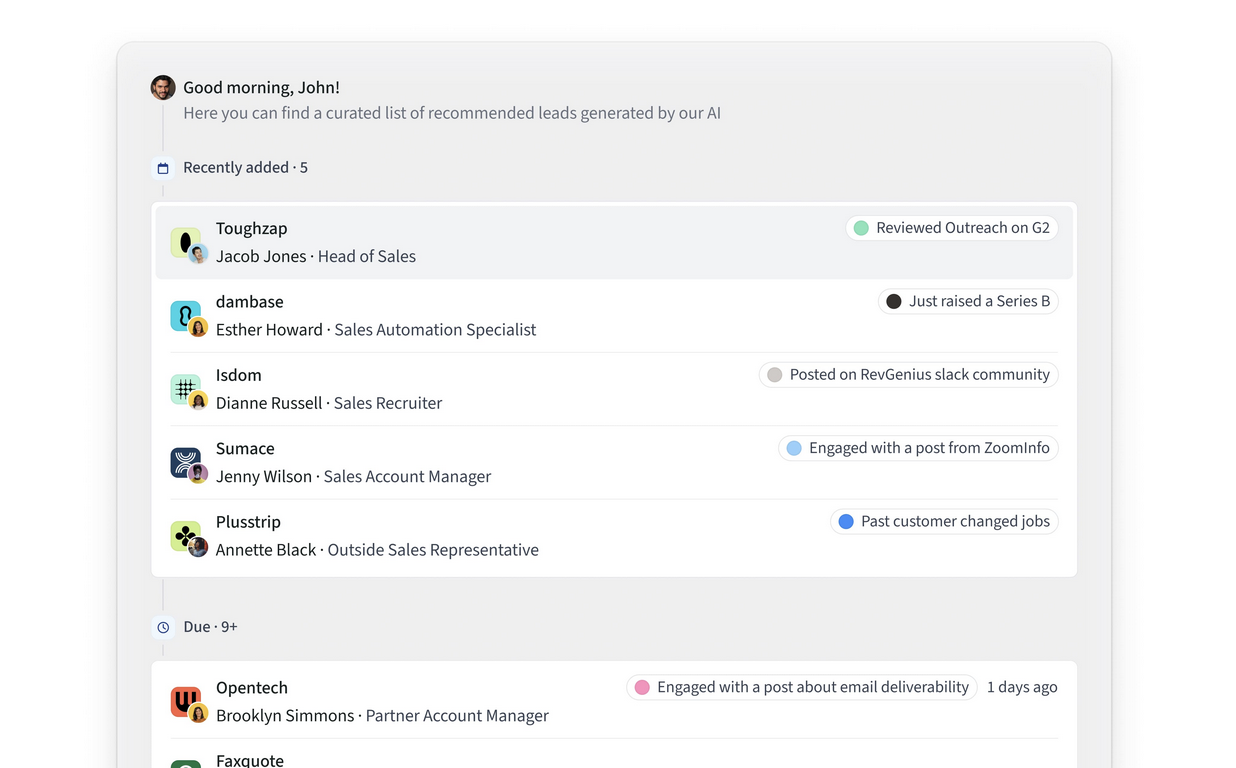The width and height of the screenshot is (1236, 768).
Task: Select the Isdom grid logo
Action: pyautogui.click(x=184, y=388)
